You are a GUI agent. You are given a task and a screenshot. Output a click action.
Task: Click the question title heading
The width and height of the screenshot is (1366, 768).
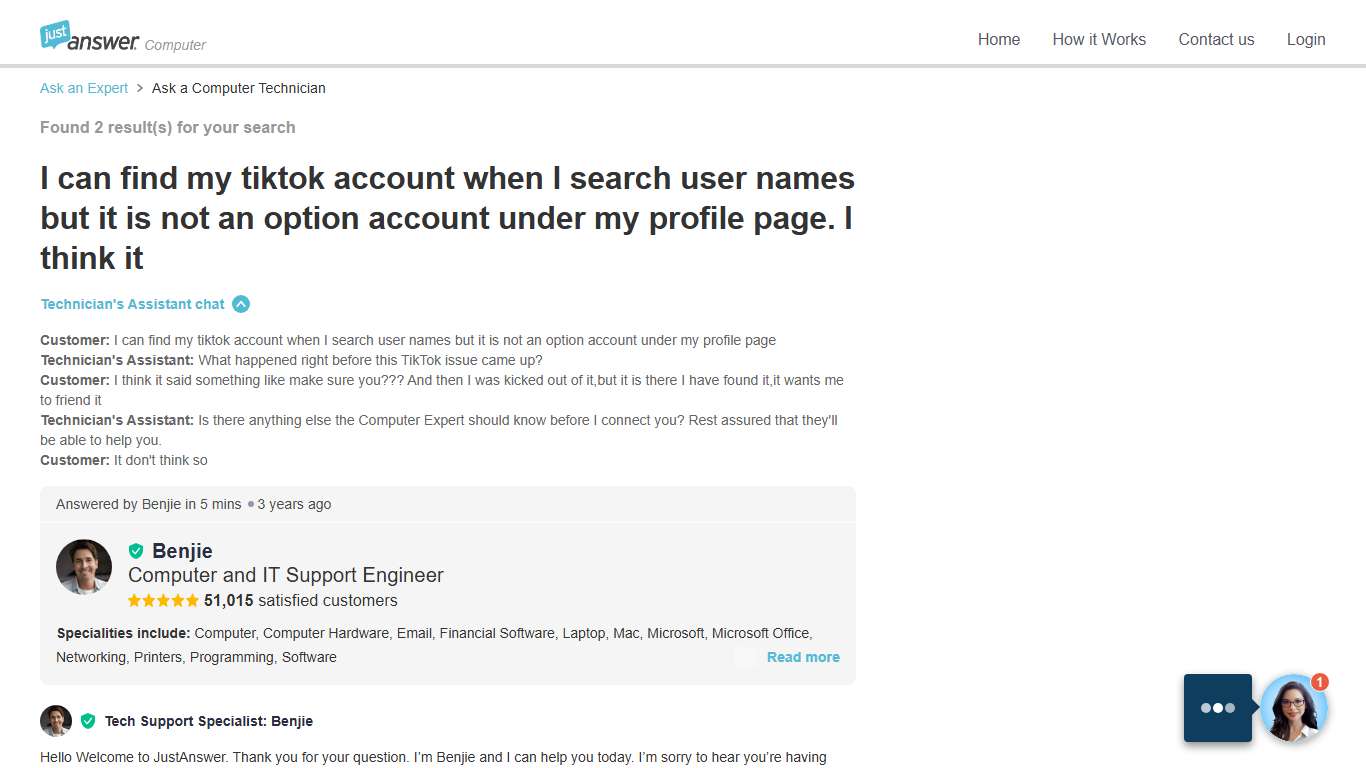[447, 217]
